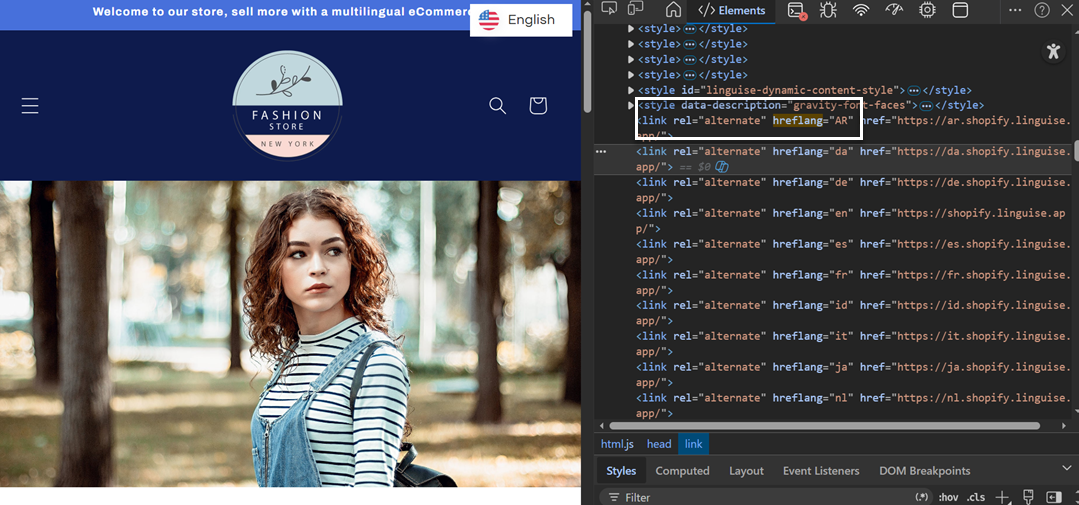Switch to the Computed tab
1079x505 pixels.
tap(682, 471)
